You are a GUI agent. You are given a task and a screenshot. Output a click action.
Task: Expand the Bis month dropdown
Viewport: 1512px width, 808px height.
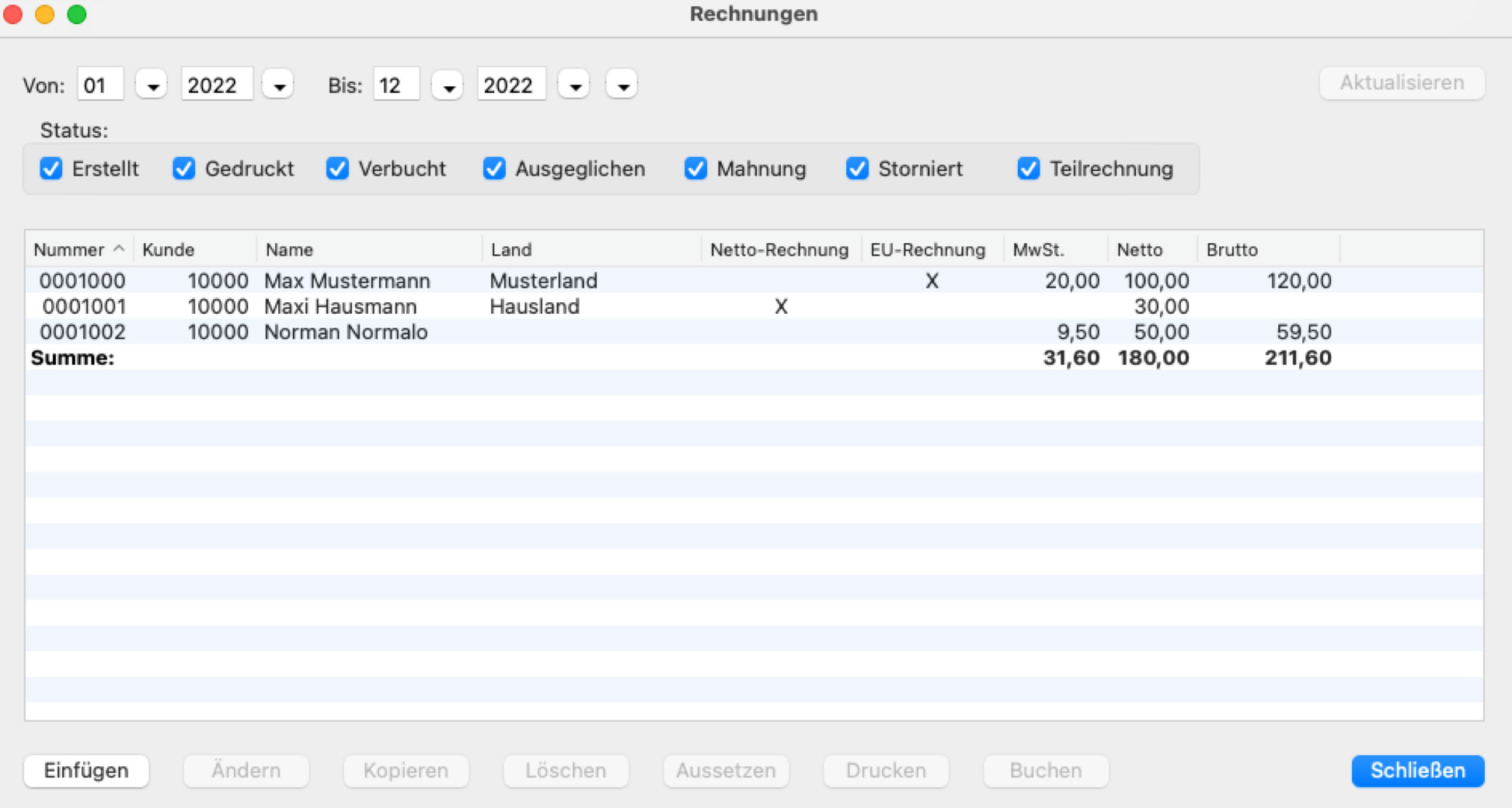click(x=448, y=85)
